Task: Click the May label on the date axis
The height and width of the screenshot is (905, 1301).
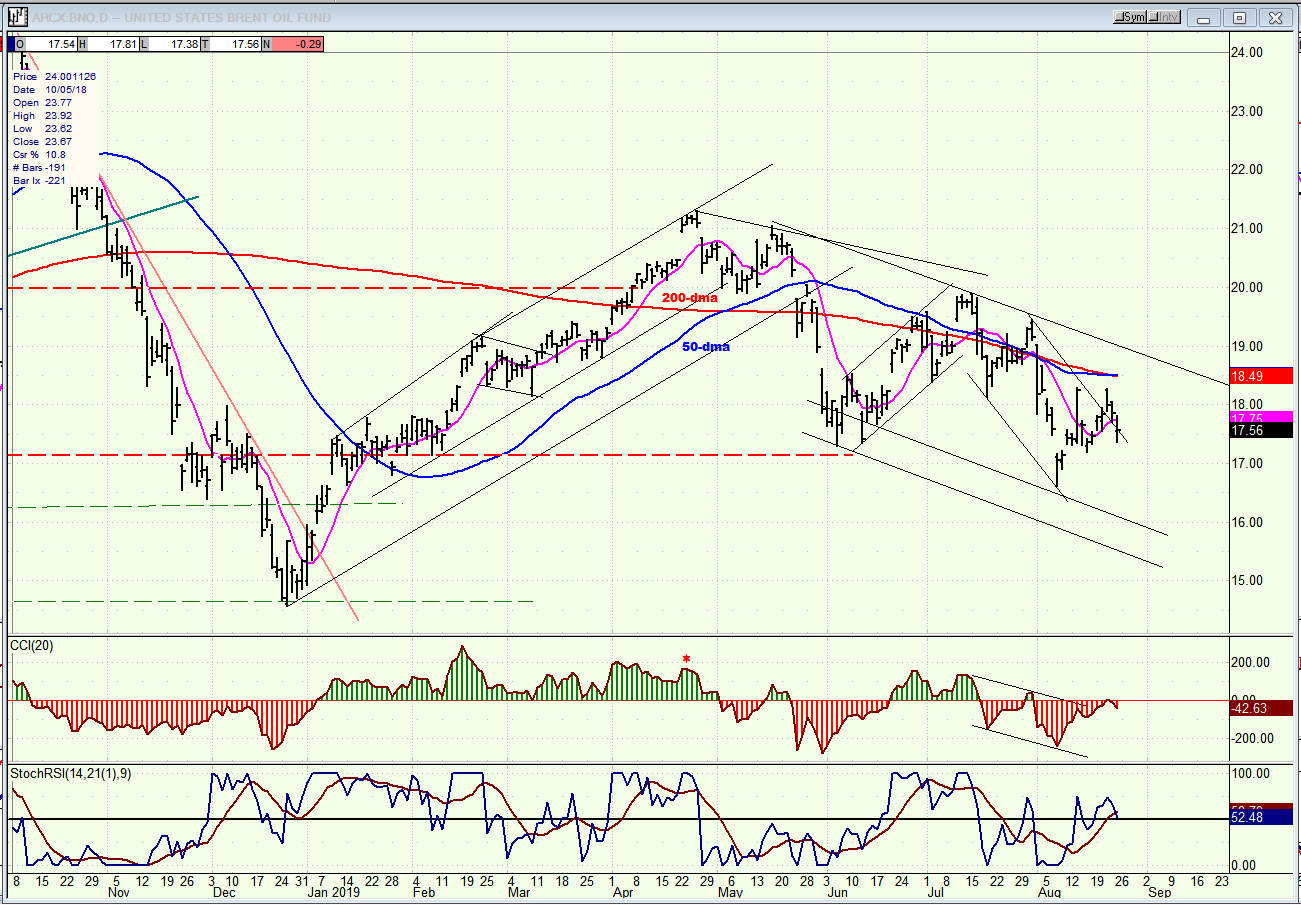Action: pos(731,892)
